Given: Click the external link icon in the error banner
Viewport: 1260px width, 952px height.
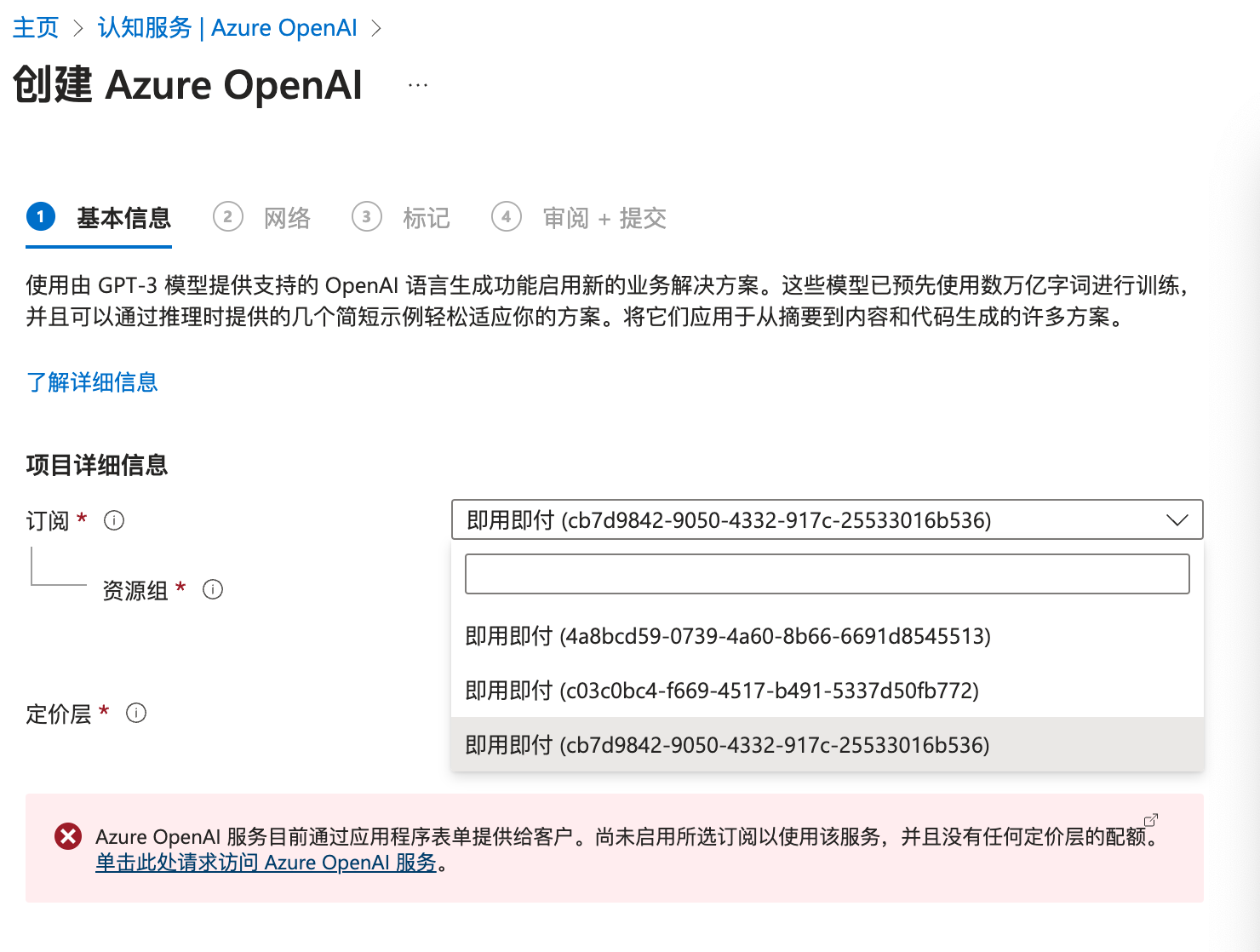Looking at the screenshot, I should click(x=1151, y=820).
